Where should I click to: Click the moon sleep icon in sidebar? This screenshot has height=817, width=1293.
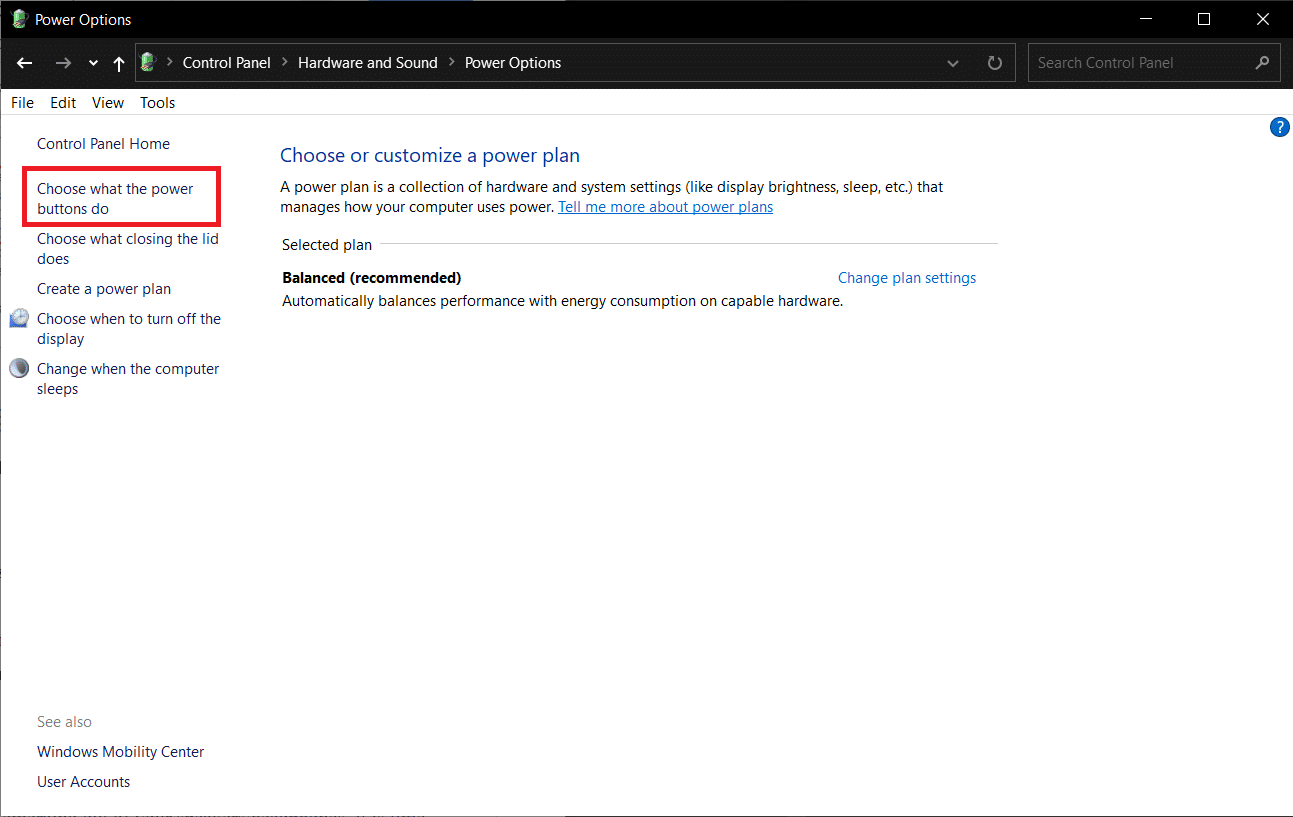19,368
